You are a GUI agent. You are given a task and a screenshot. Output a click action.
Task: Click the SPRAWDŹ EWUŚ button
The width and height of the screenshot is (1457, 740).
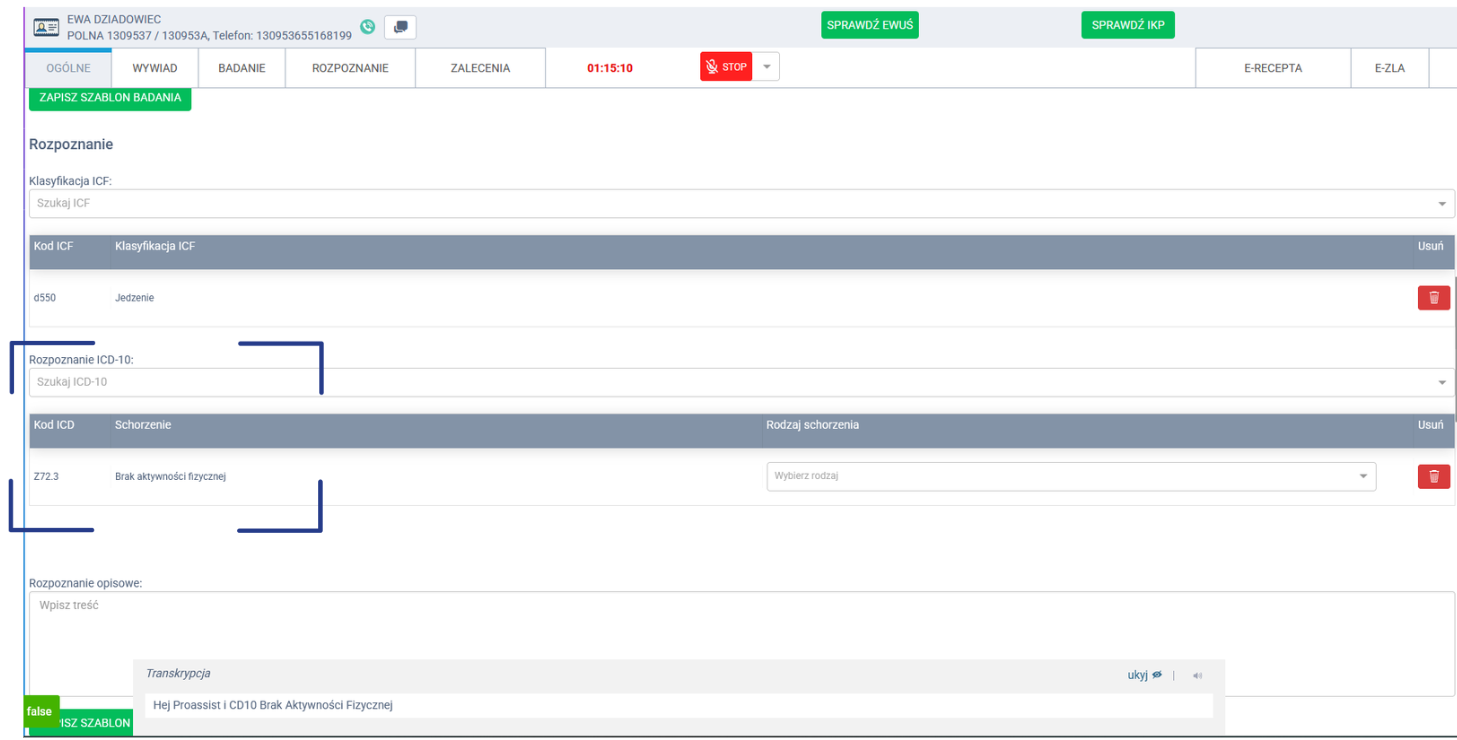[x=869, y=25]
